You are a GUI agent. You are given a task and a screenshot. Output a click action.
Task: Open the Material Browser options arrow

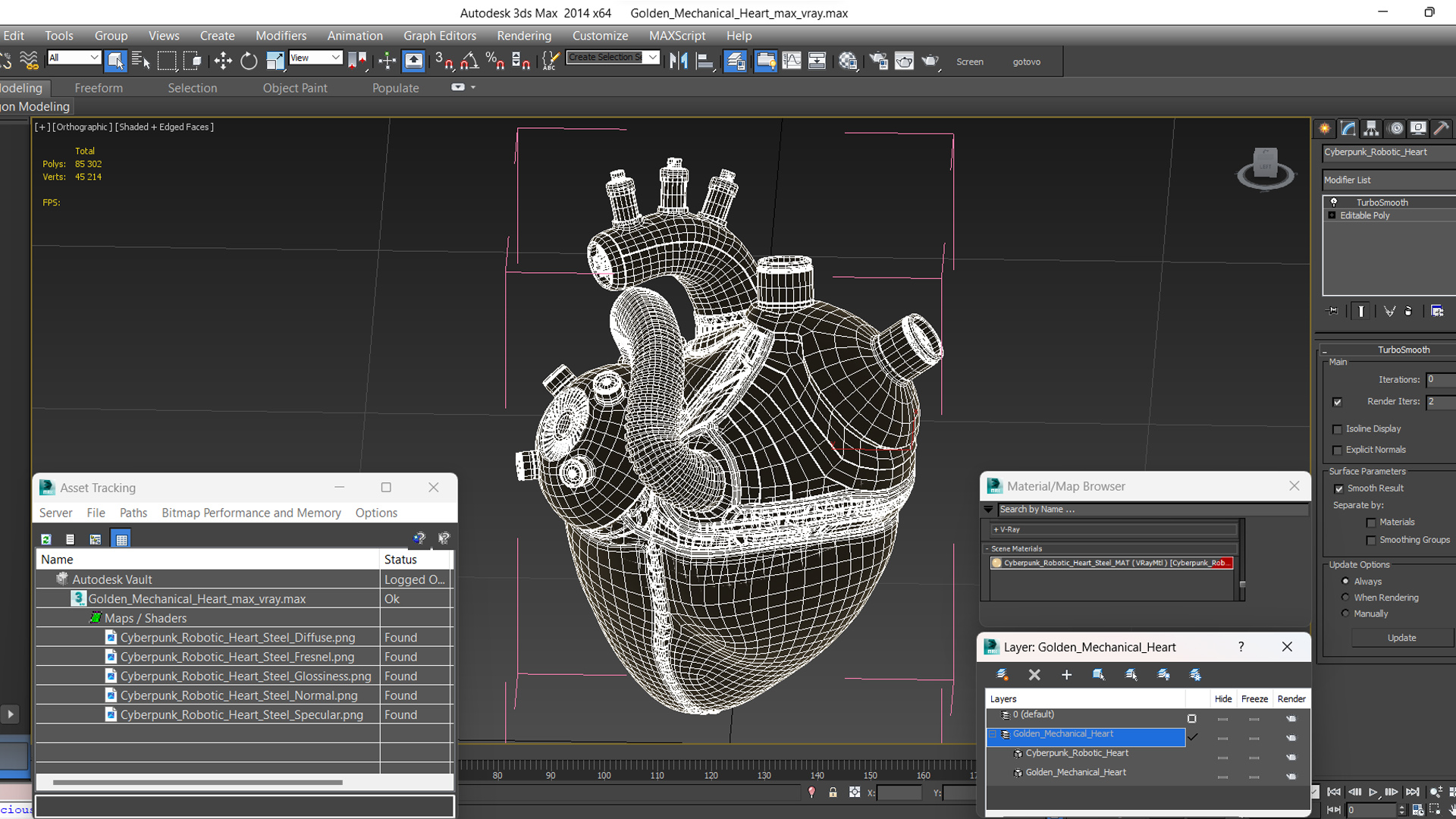point(988,510)
